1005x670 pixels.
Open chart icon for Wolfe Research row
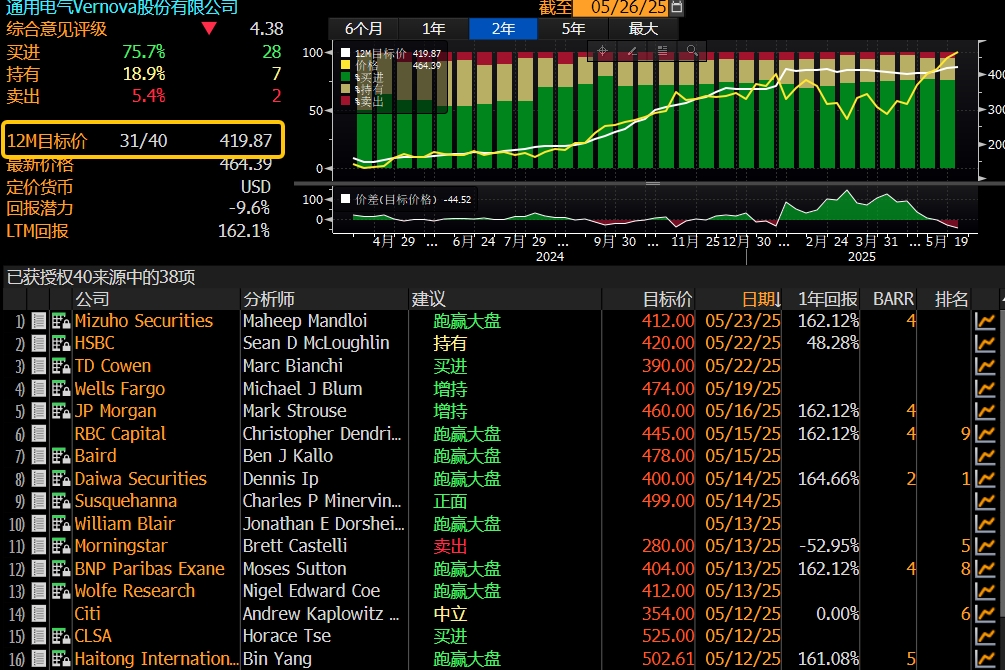coord(985,591)
